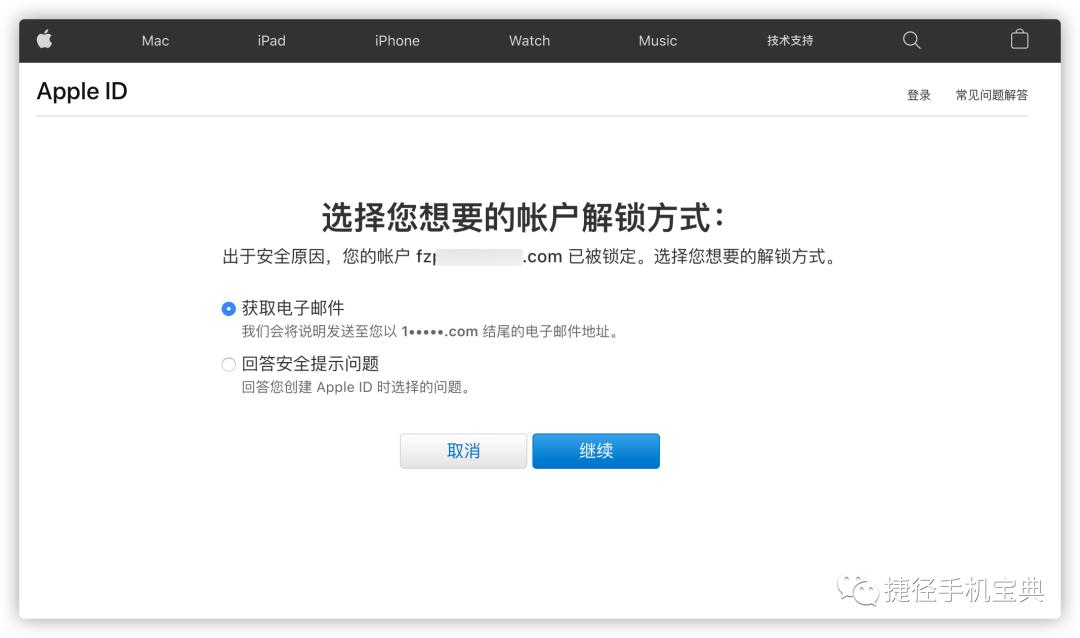1080x638 pixels.
Task: Open 常见问题解答 help link
Action: [991, 94]
